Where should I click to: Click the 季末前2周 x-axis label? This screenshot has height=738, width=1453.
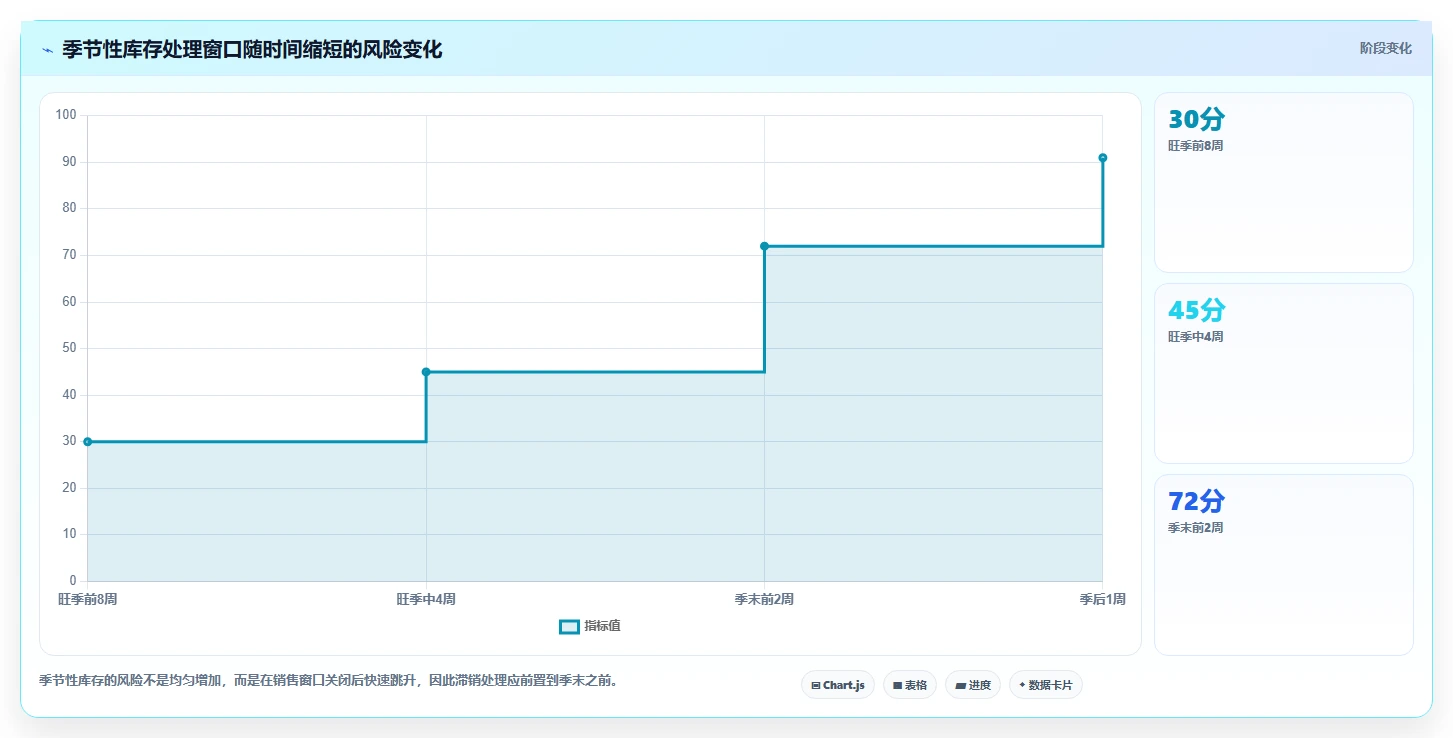click(x=764, y=599)
